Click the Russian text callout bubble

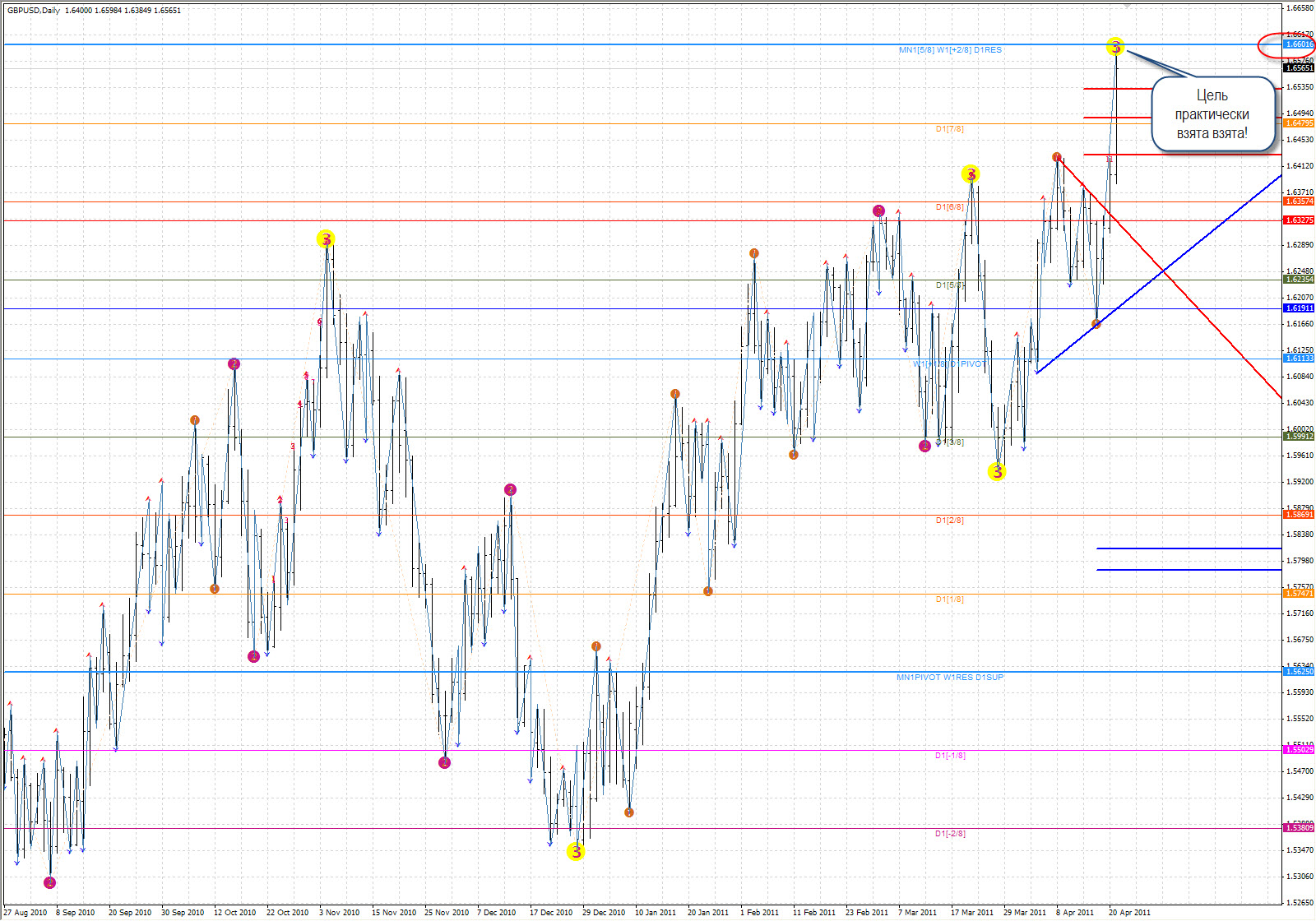1212,114
